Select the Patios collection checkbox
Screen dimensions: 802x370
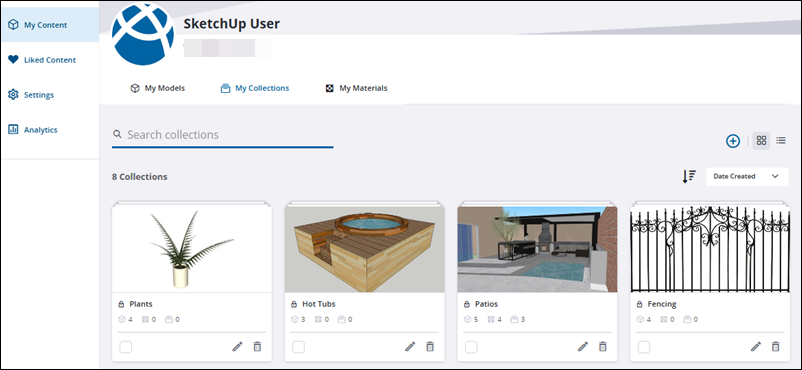(x=471, y=347)
